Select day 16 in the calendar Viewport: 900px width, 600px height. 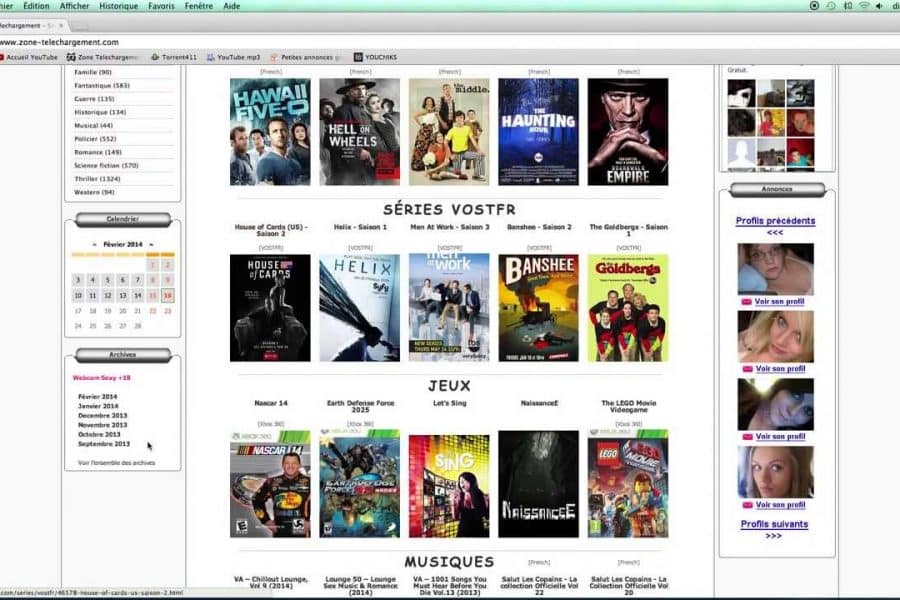click(x=167, y=296)
